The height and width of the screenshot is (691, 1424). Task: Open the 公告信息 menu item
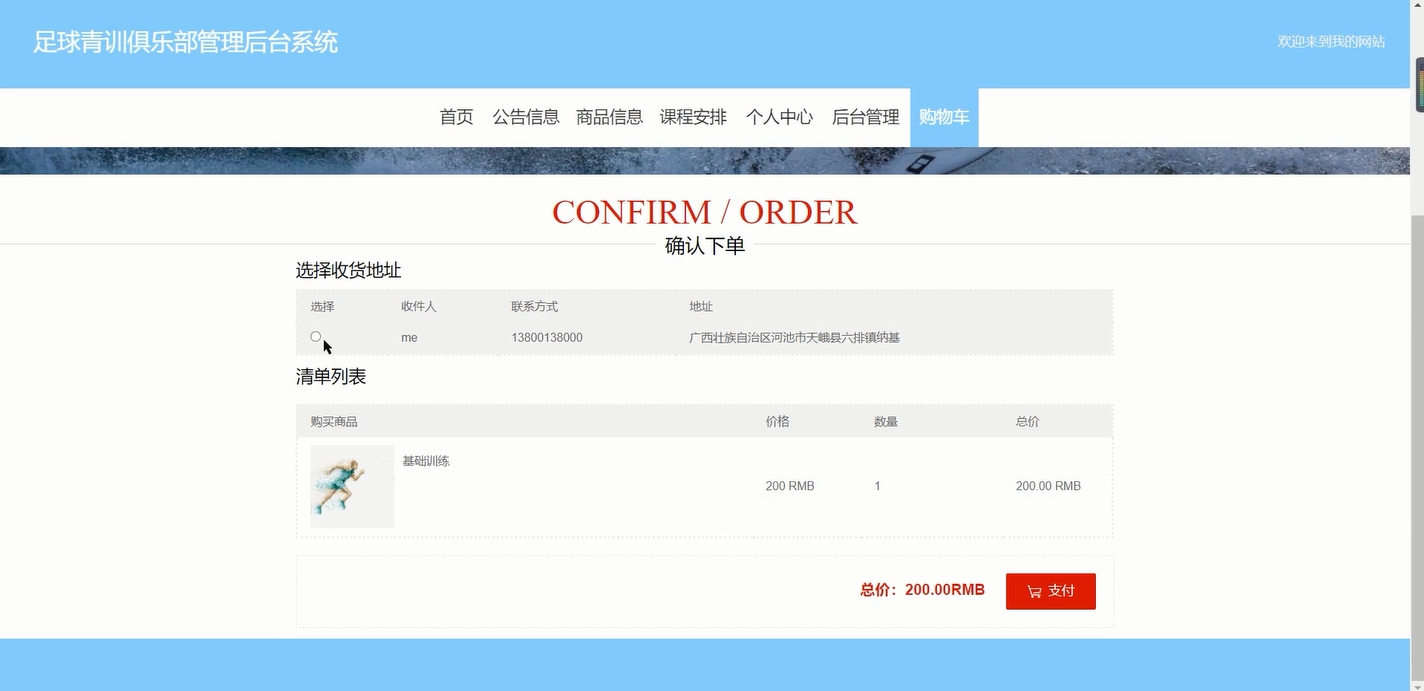(x=526, y=117)
